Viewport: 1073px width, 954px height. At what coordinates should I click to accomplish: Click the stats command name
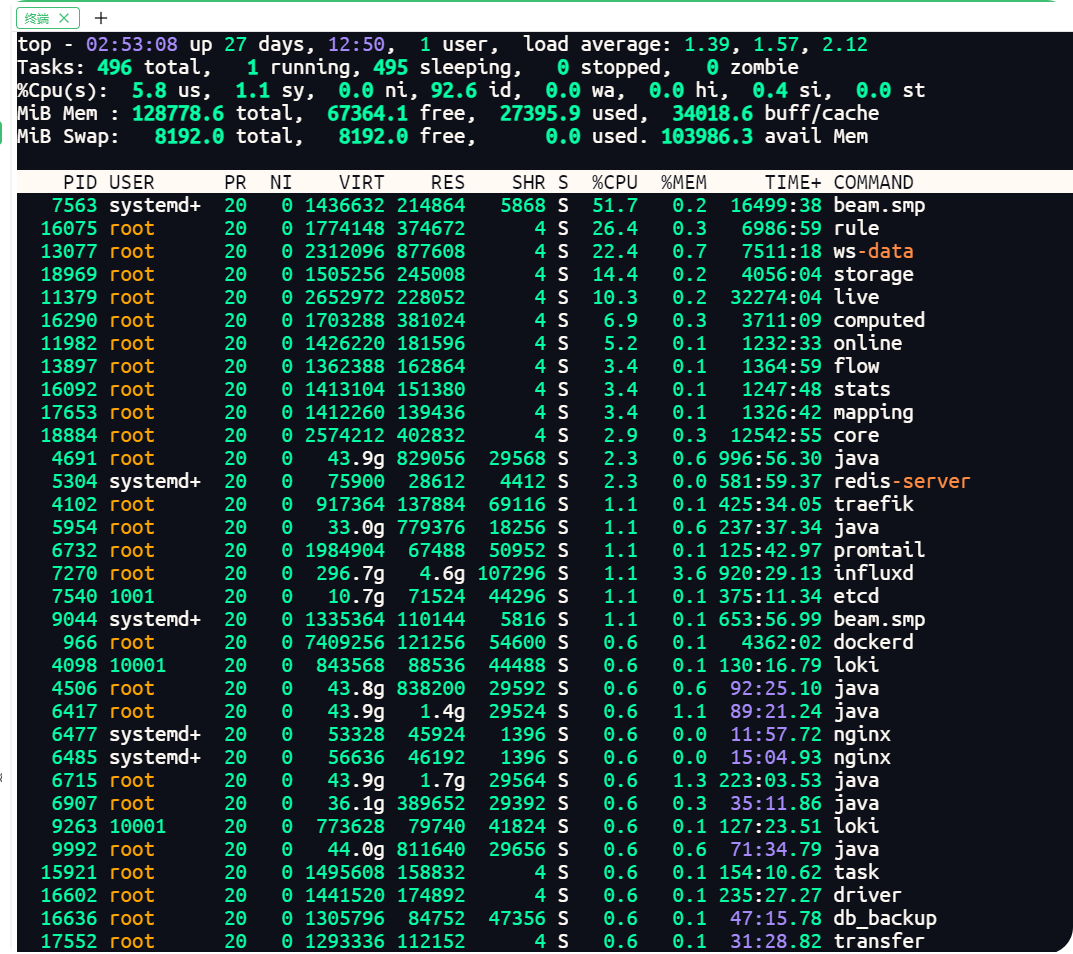point(862,389)
